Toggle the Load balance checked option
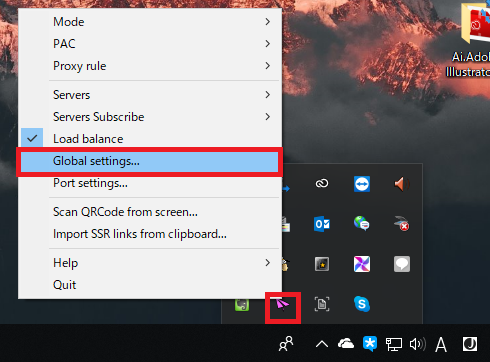This screenshot has width=490, height=362. [150, 139]
